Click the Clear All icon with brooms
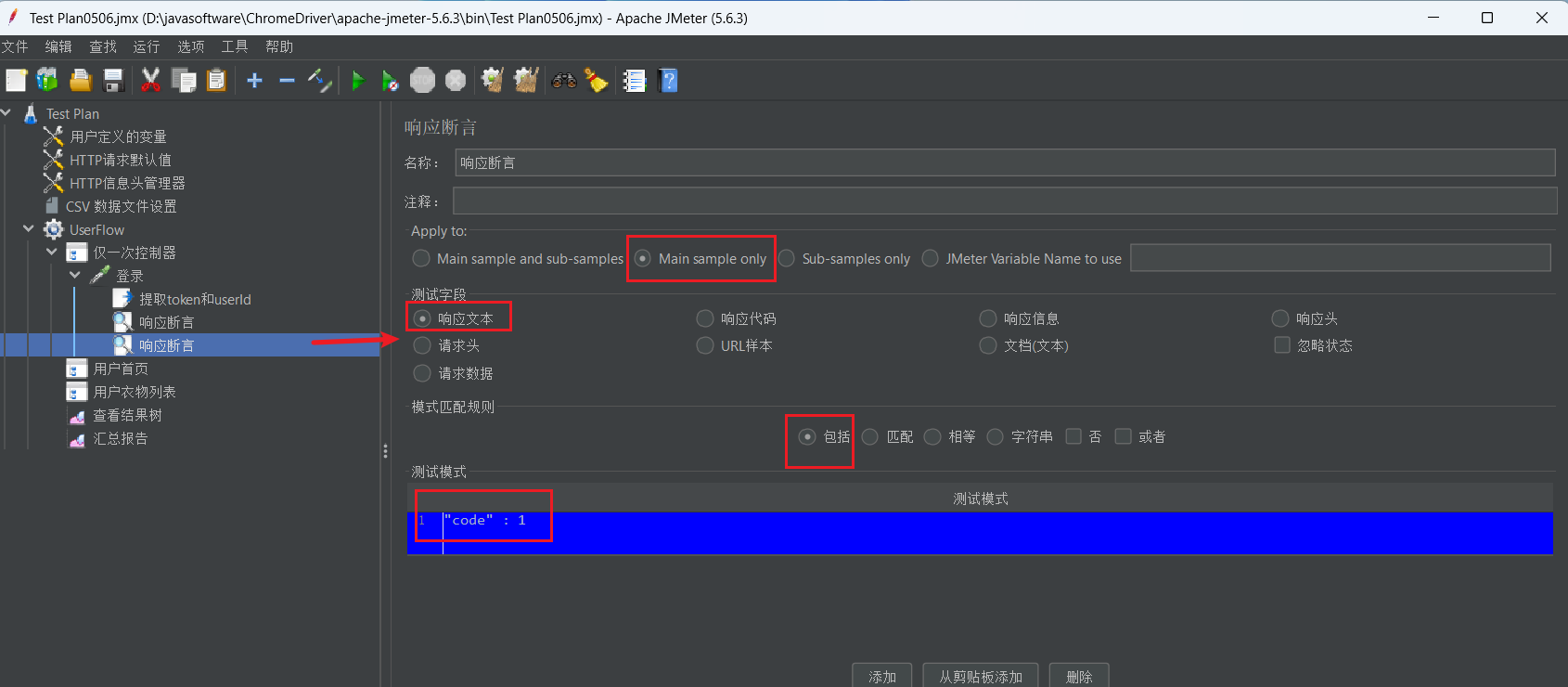 click(526, 81)
